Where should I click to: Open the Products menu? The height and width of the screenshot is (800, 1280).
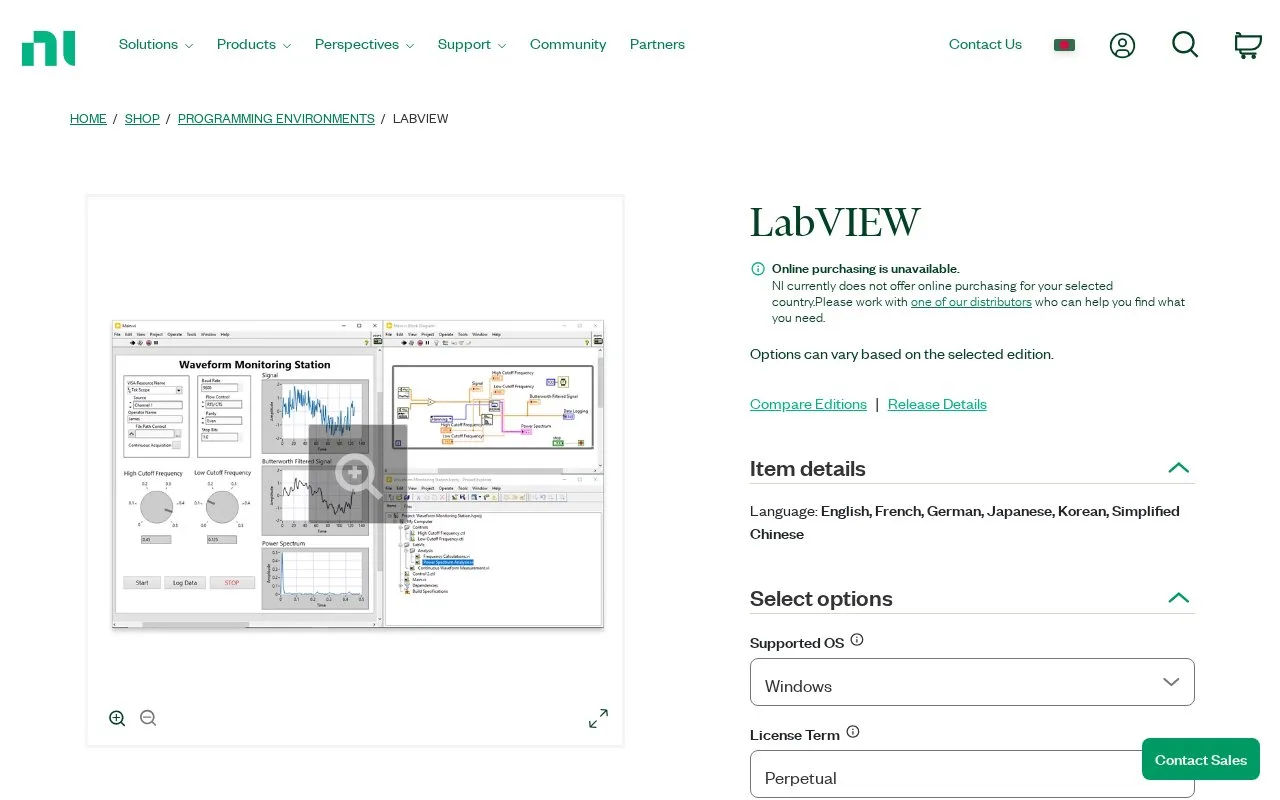pyautogui.click(x=254, y=44)
